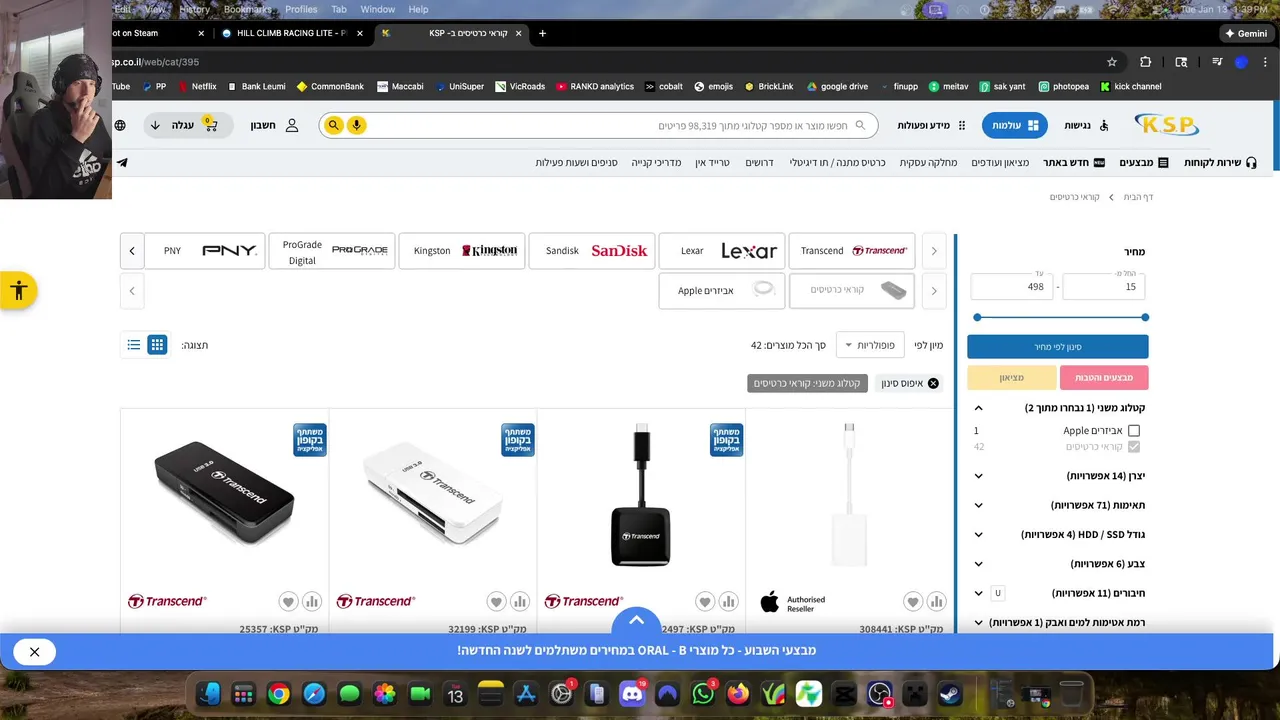The width and height of the screenshot is (1280, 720).
Task: Click the yellow מצויין button
Action: click(1011, 377)
